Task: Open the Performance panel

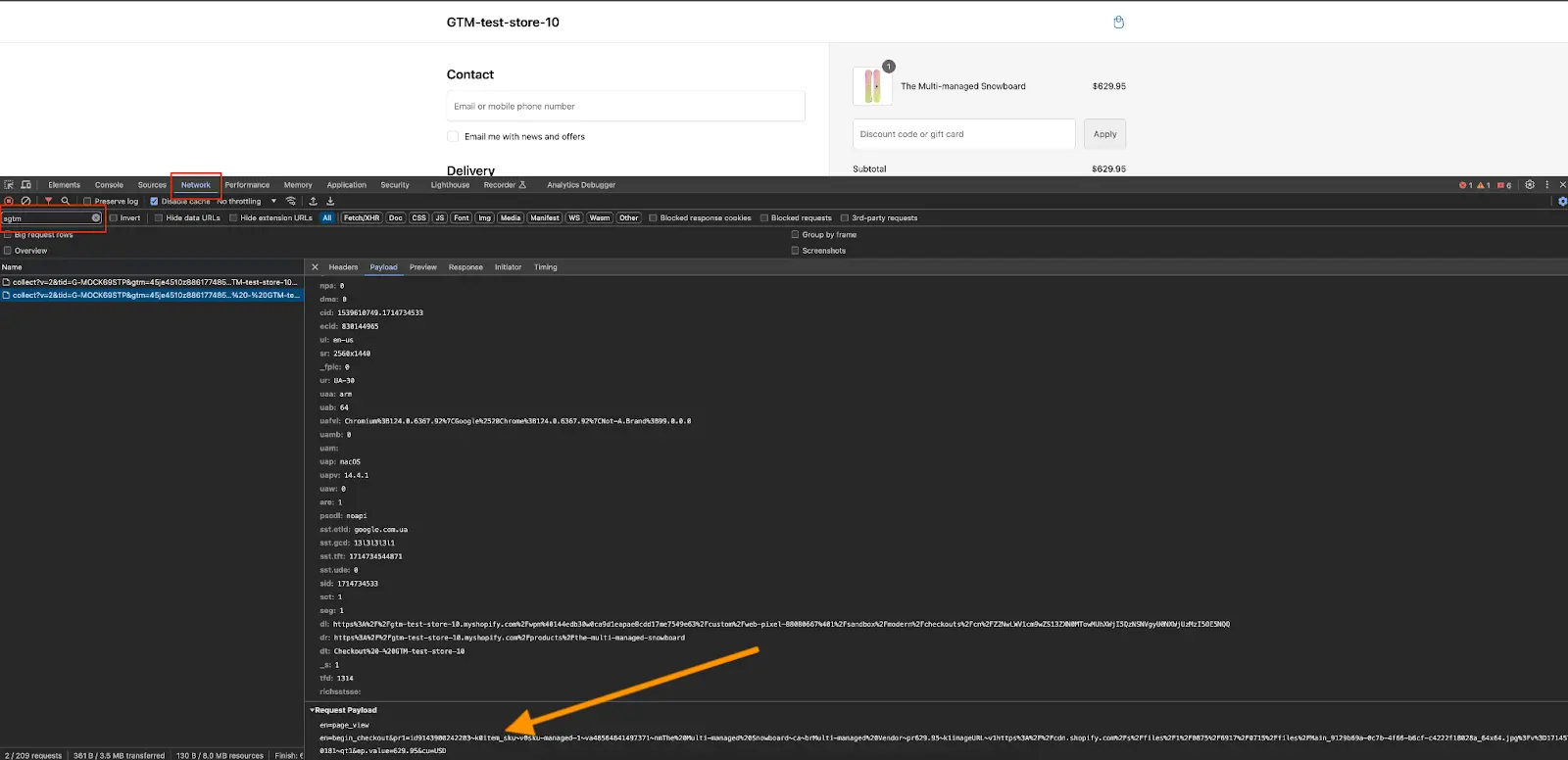Action: (247, 185)
